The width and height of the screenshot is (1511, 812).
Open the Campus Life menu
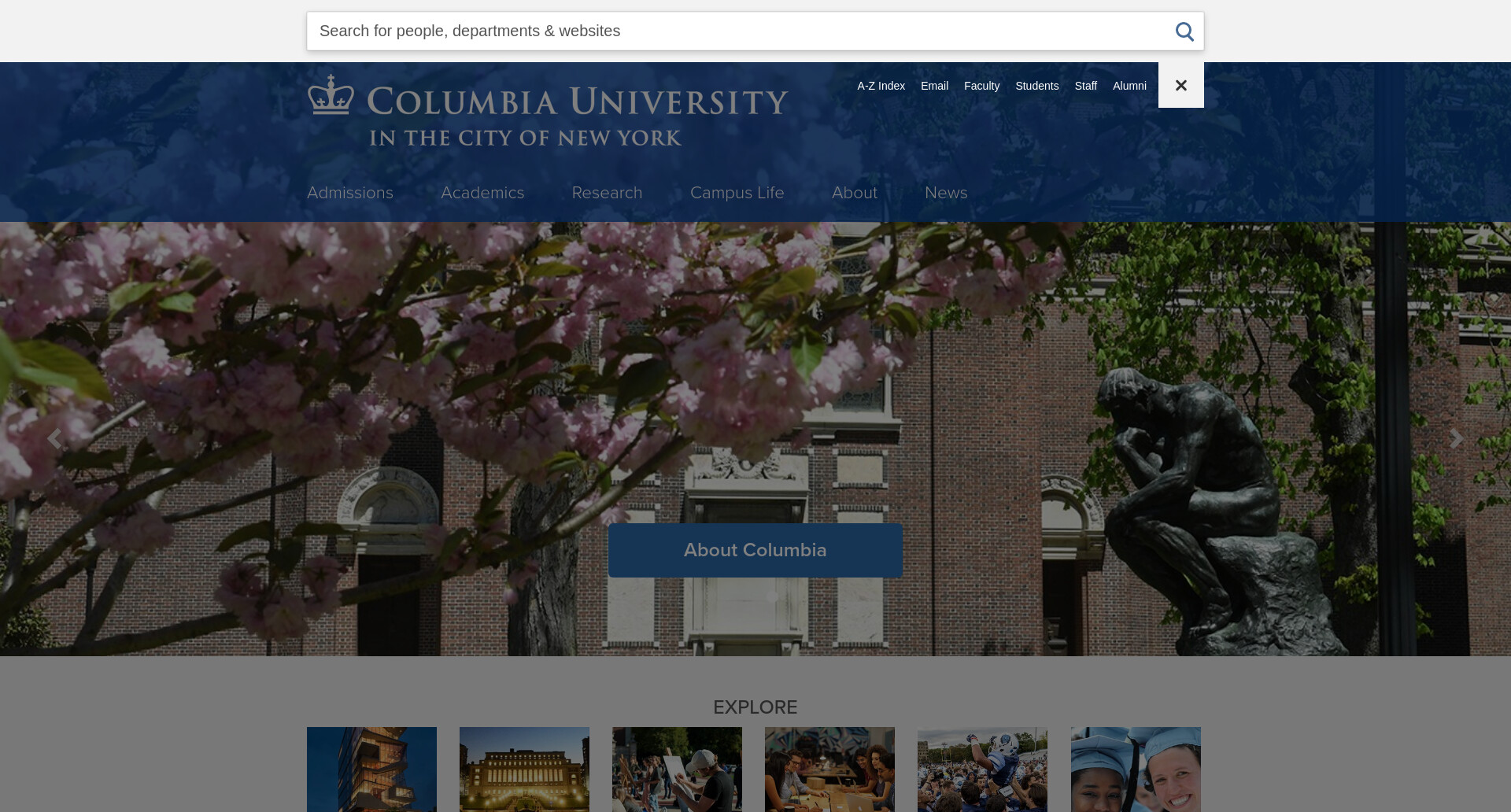[x=737, y=193]
